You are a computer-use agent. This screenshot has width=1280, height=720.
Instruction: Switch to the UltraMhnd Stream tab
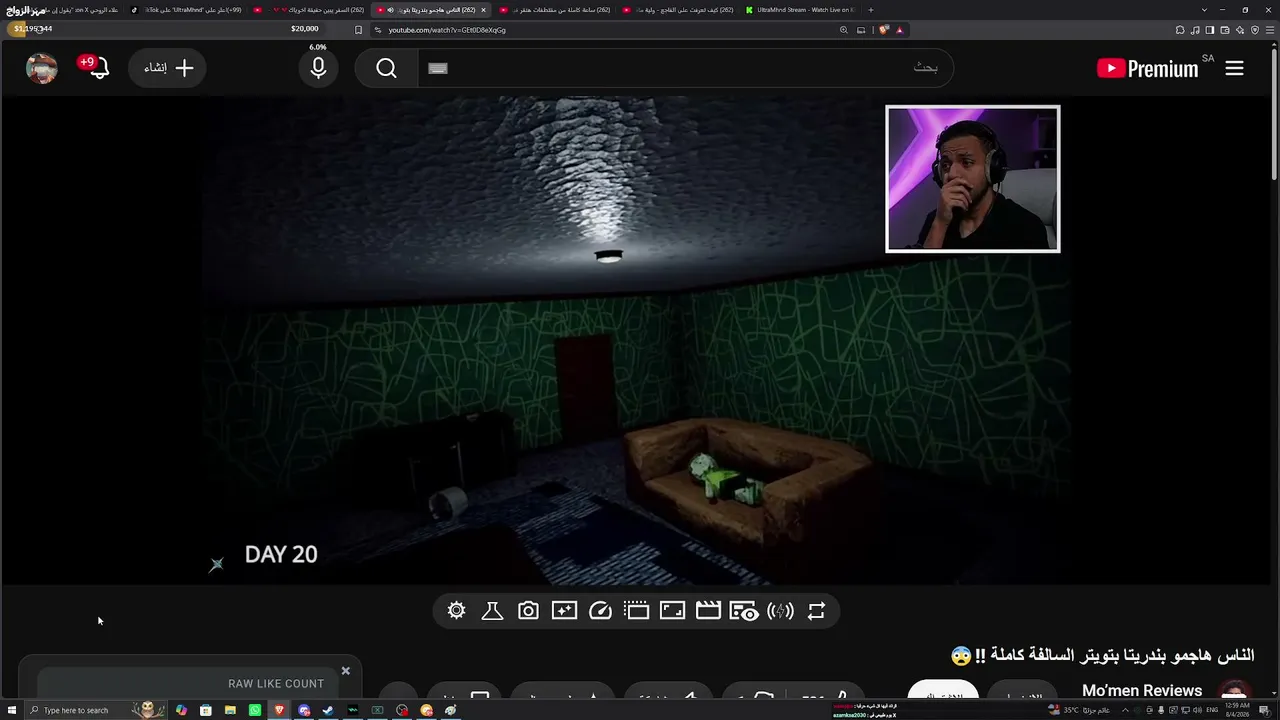800,10
